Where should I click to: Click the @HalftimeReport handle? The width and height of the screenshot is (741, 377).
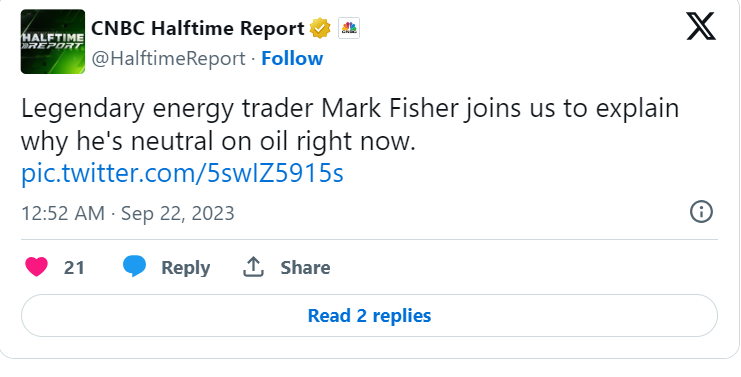168,59
